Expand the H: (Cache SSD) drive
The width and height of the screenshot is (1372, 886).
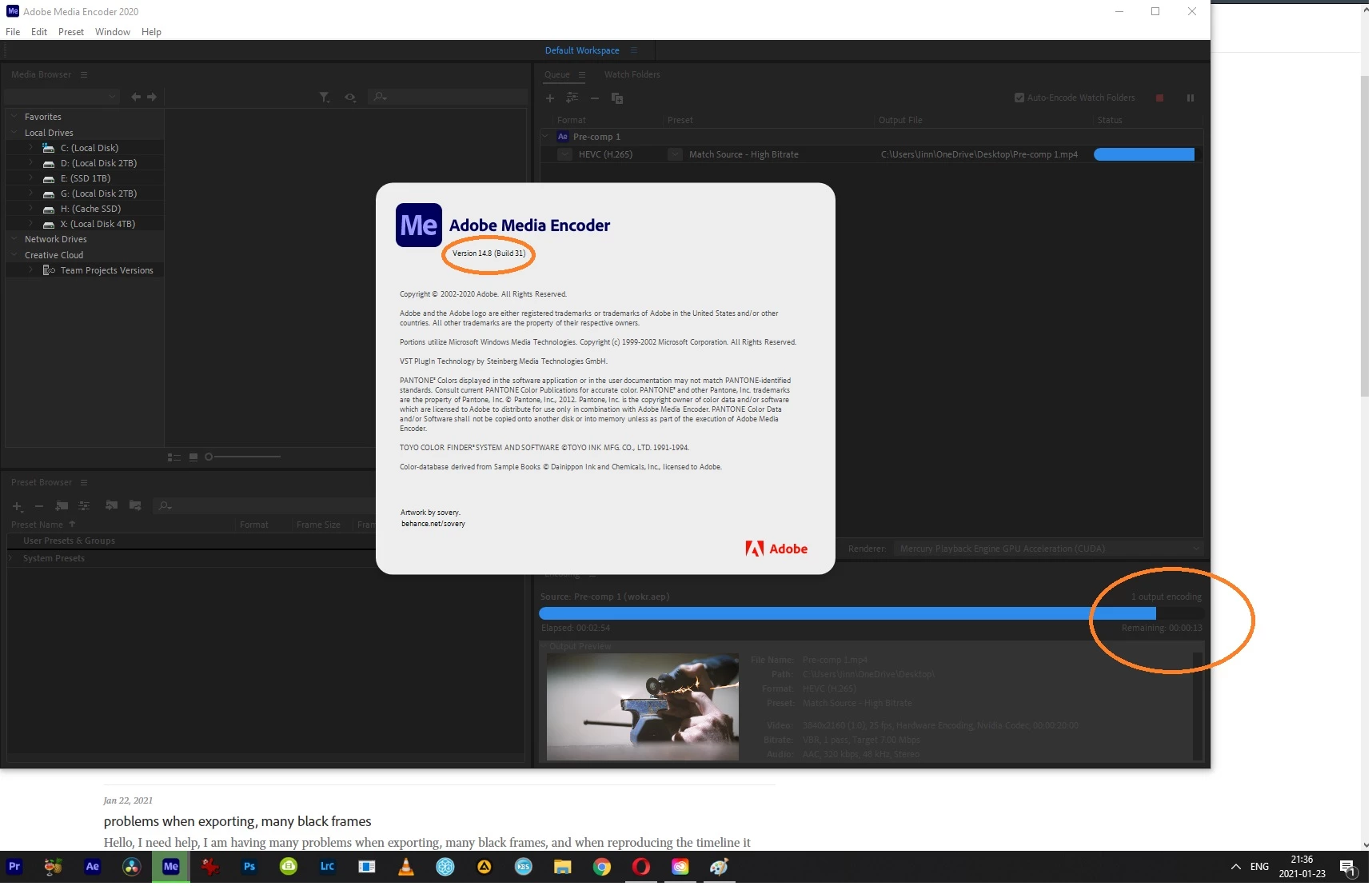tap(30, 209)
